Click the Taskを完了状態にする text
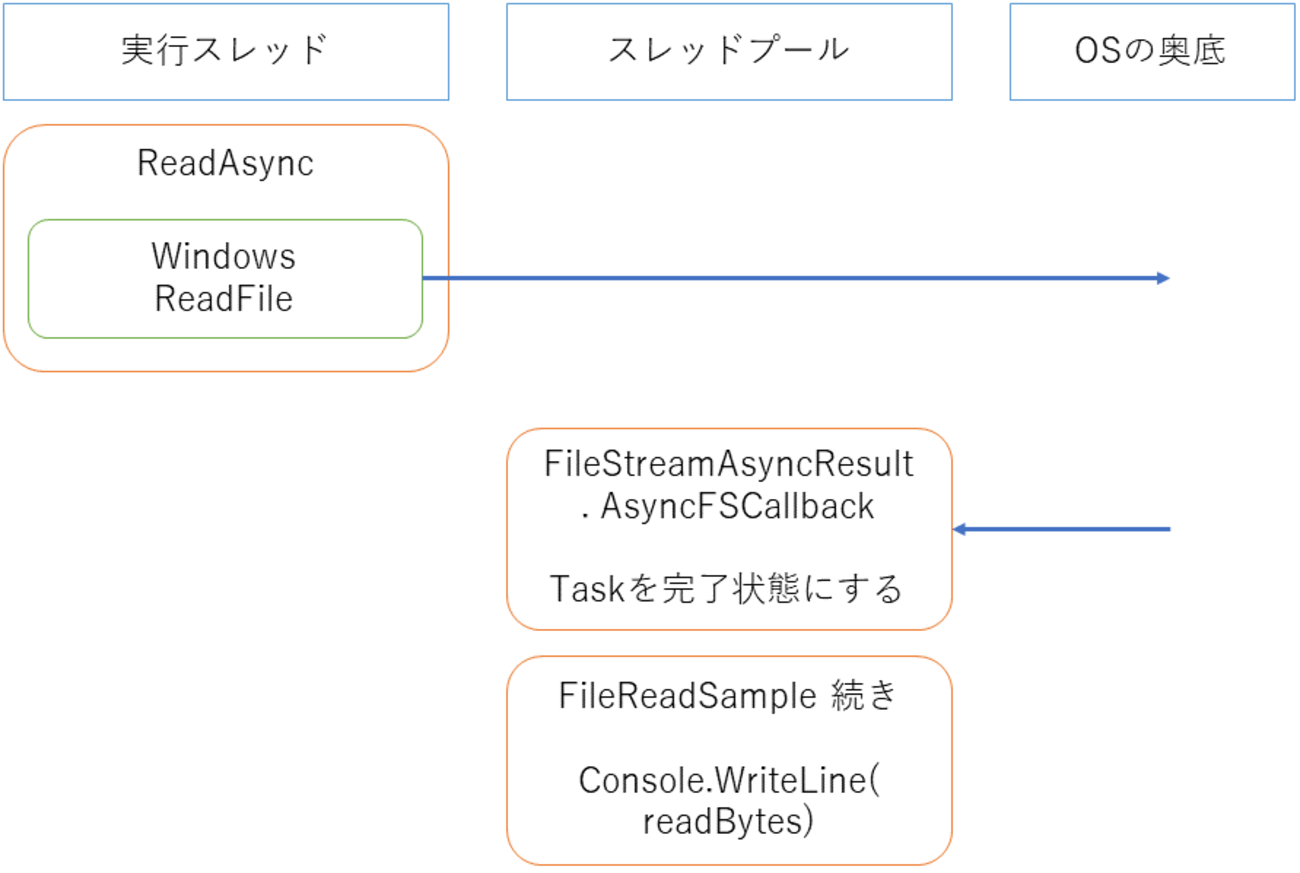The height and width of the screenshot is (873, 1300). coord(728,590)
